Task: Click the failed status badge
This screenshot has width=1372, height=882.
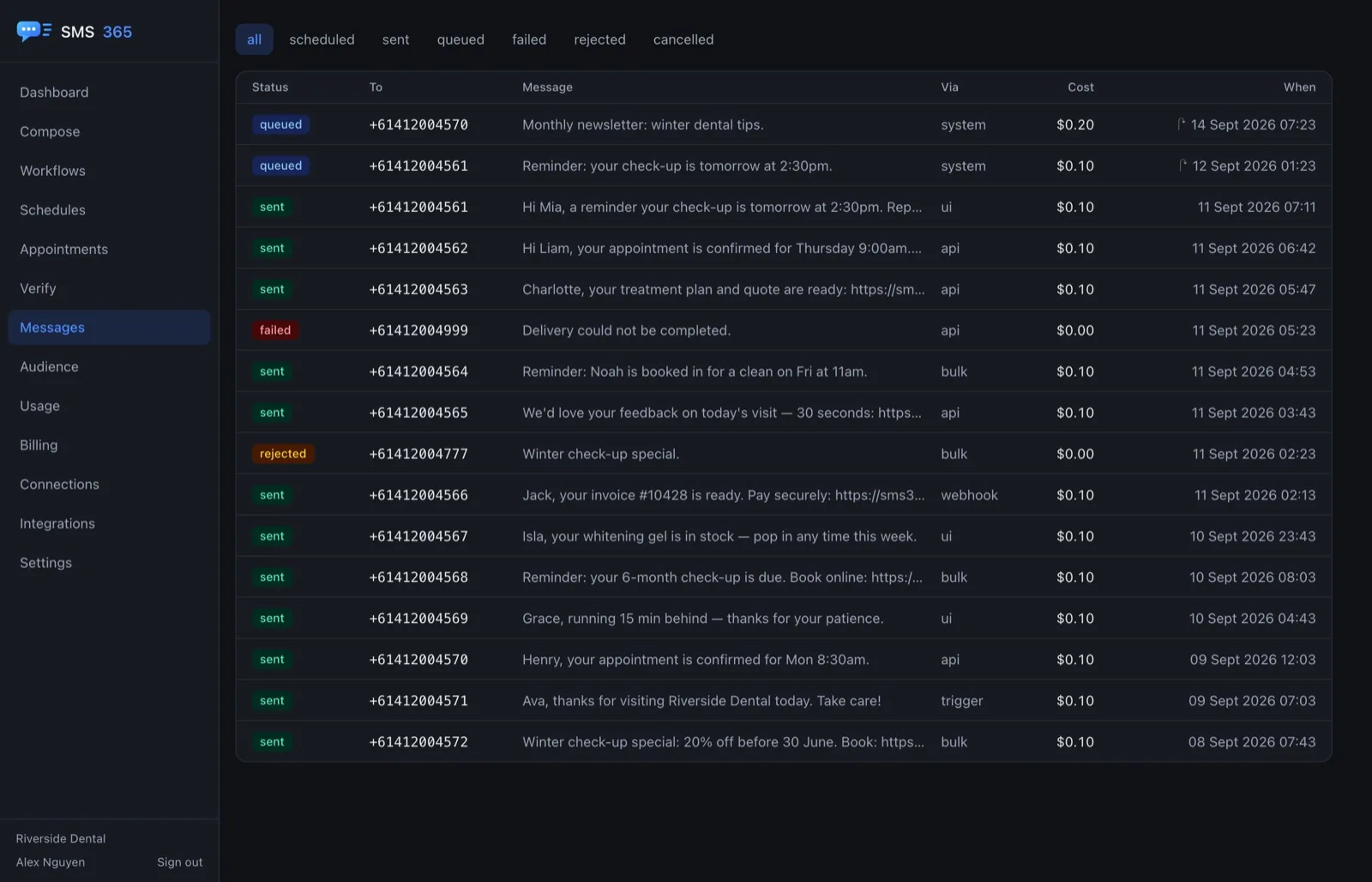Action: pos(275,330)
